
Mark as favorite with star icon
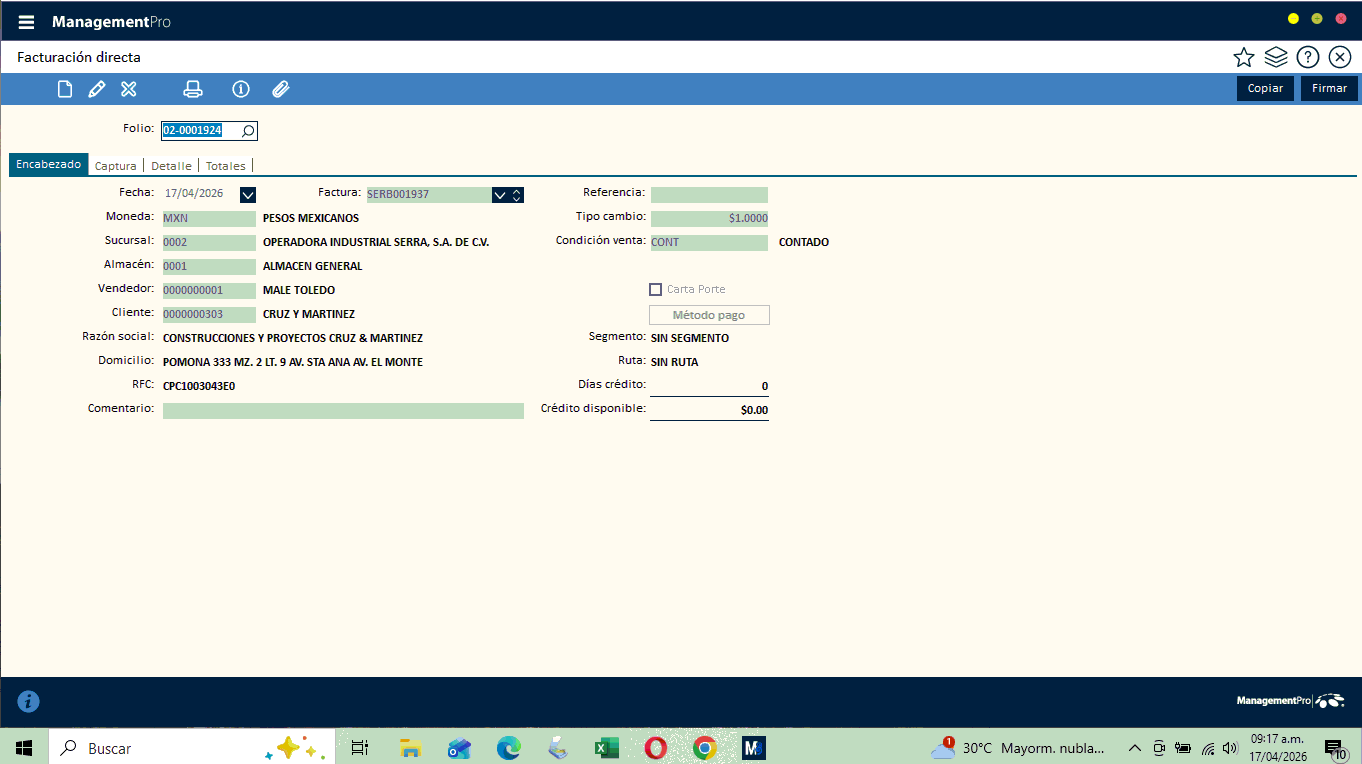pos(1243,57)
